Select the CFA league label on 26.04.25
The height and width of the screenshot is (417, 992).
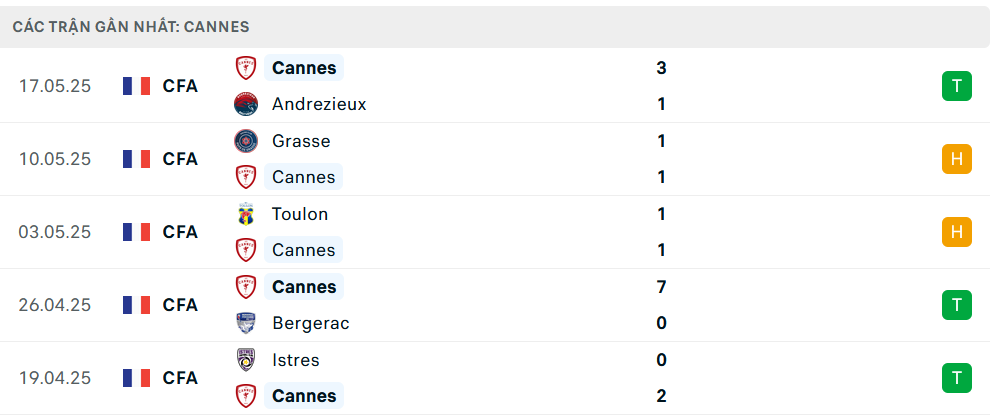[x=180, y=305]
